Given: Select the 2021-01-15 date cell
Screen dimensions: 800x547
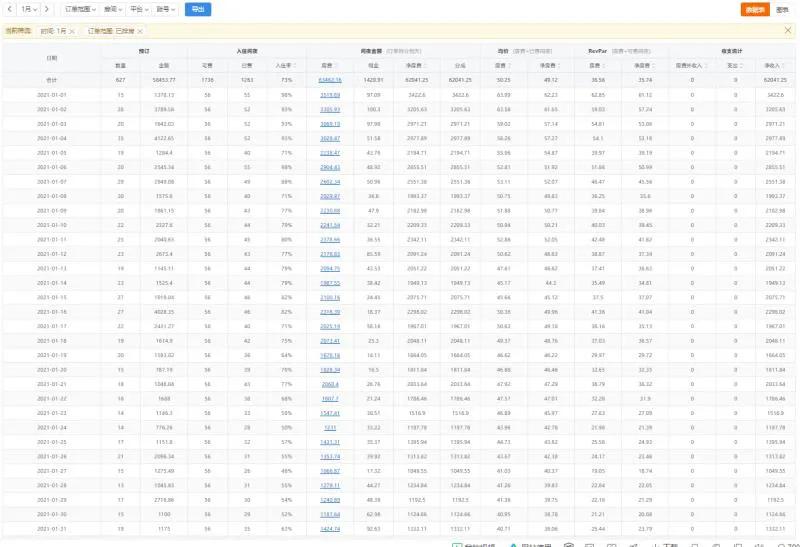Looking at the screenshot, I should (x=52, y=297).
